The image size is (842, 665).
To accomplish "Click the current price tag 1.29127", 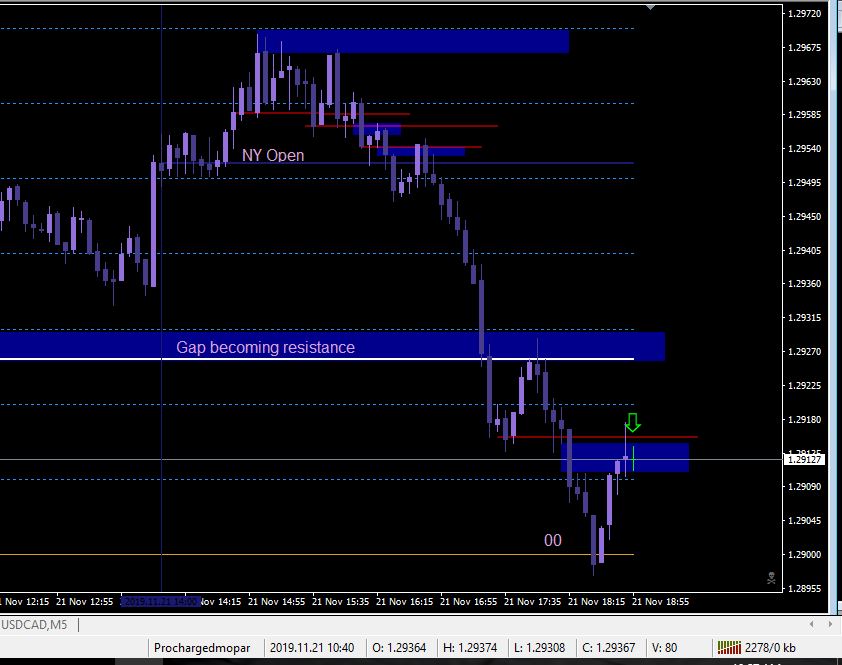I will click(x=804, y=459).
